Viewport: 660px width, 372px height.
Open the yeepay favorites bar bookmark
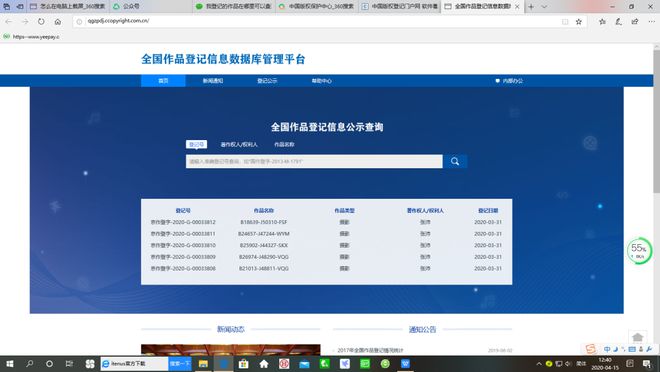click(x=32, y=37)
